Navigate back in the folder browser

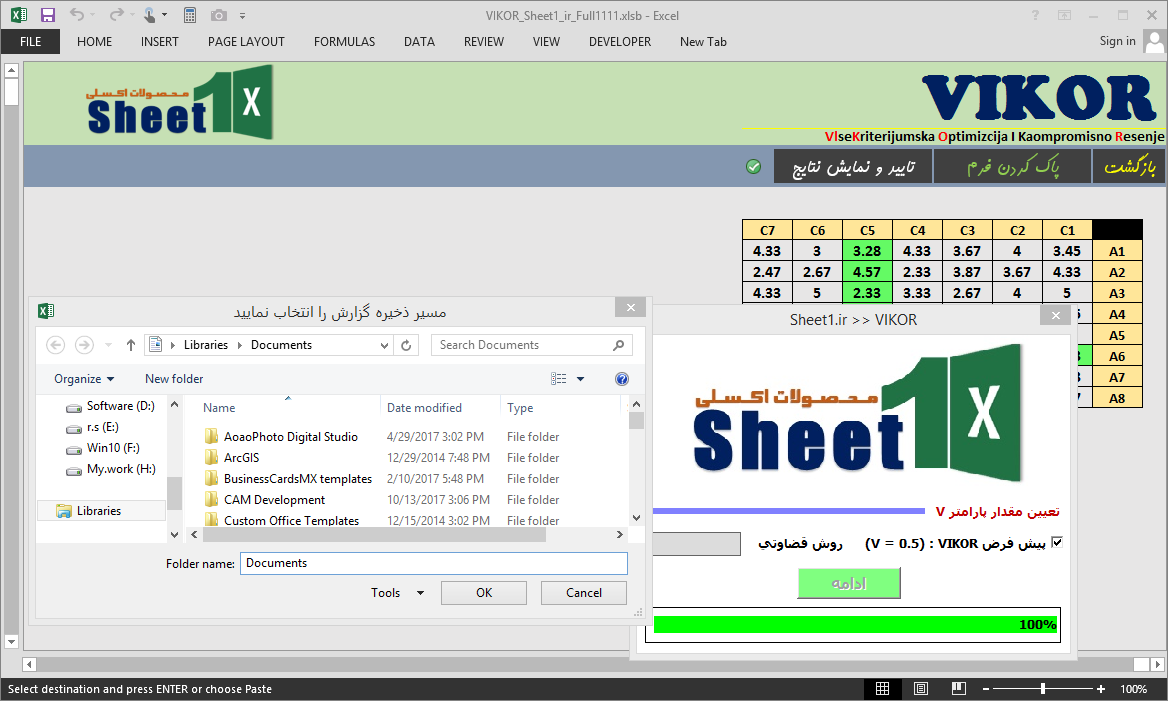pyautogui.click(x=56, y=344)
